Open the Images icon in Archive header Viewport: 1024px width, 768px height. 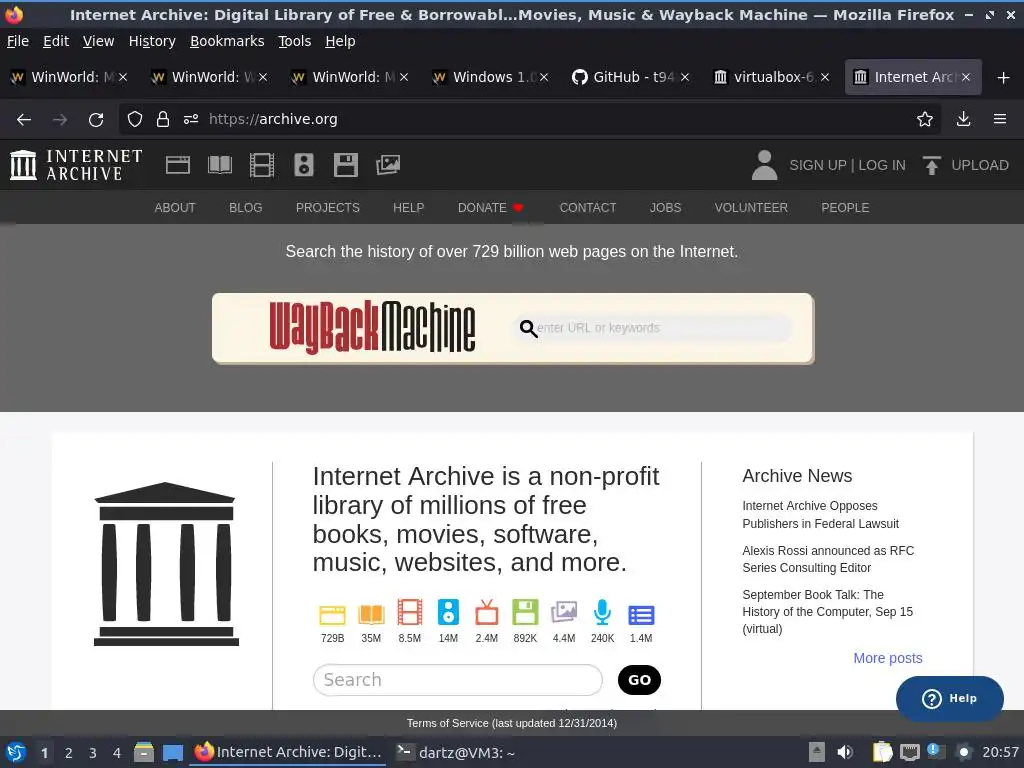pos(388,165)
